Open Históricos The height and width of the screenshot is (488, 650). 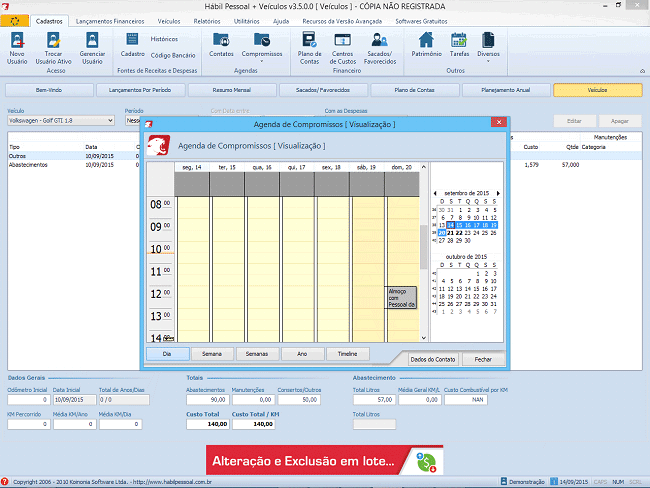[x=164, y=39]
